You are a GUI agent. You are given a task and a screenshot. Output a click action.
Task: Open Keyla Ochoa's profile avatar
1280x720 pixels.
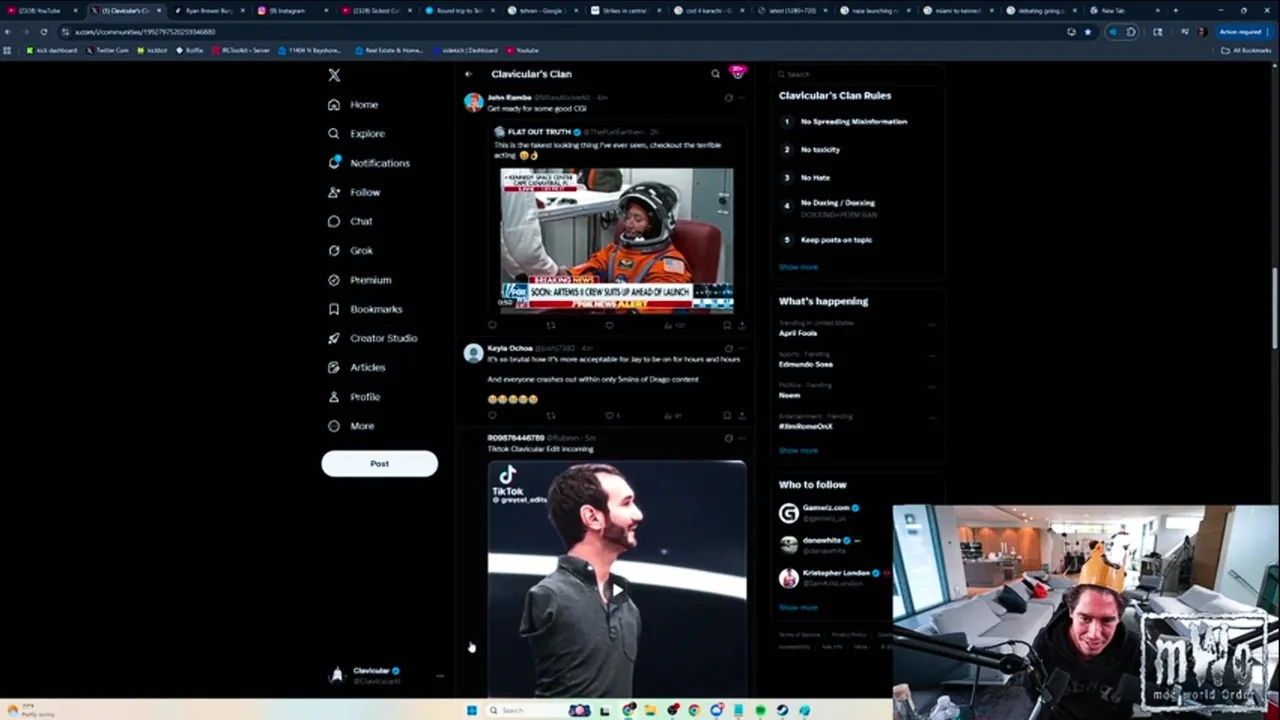474,353
